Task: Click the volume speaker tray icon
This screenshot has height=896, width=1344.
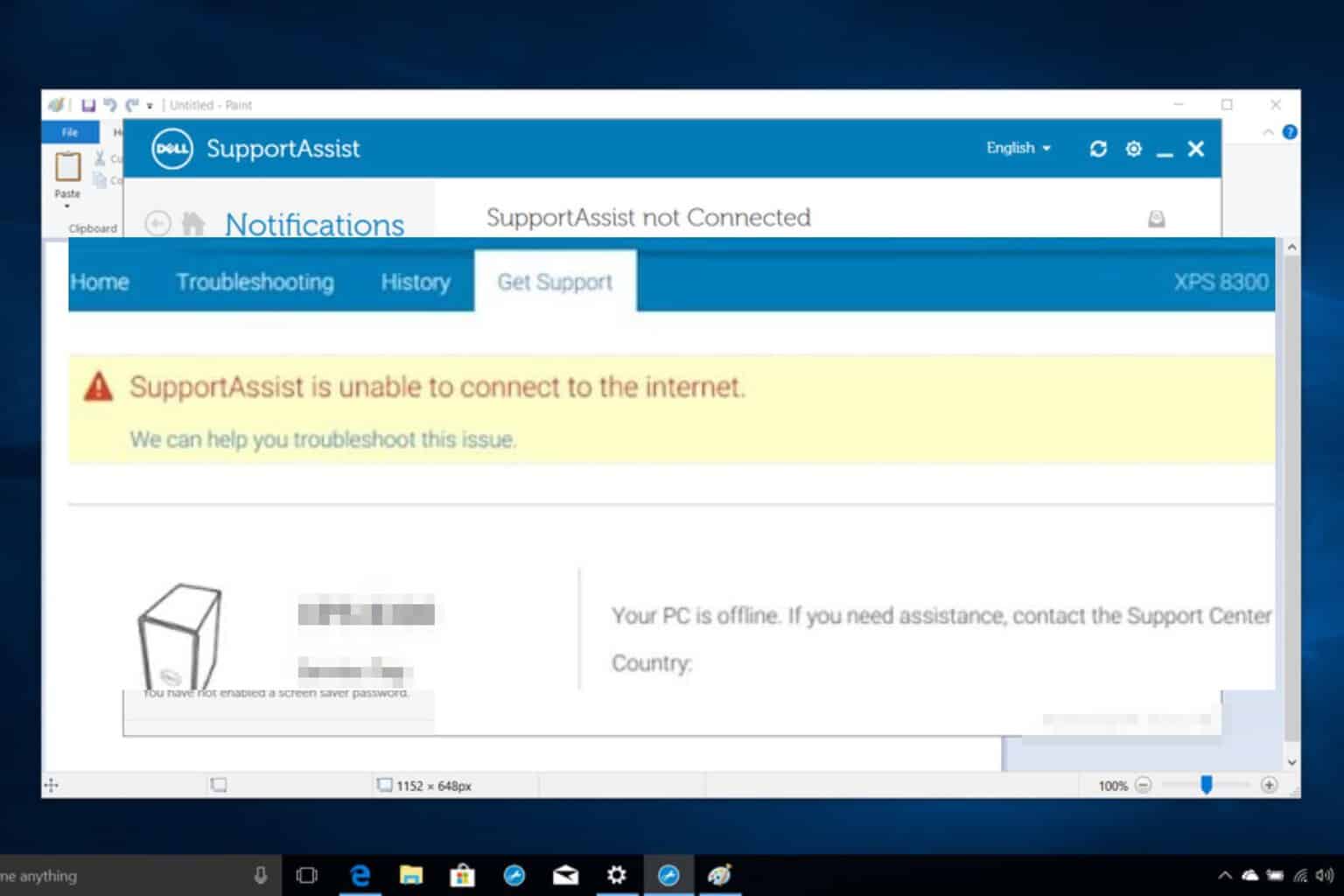Action: 1325,875
